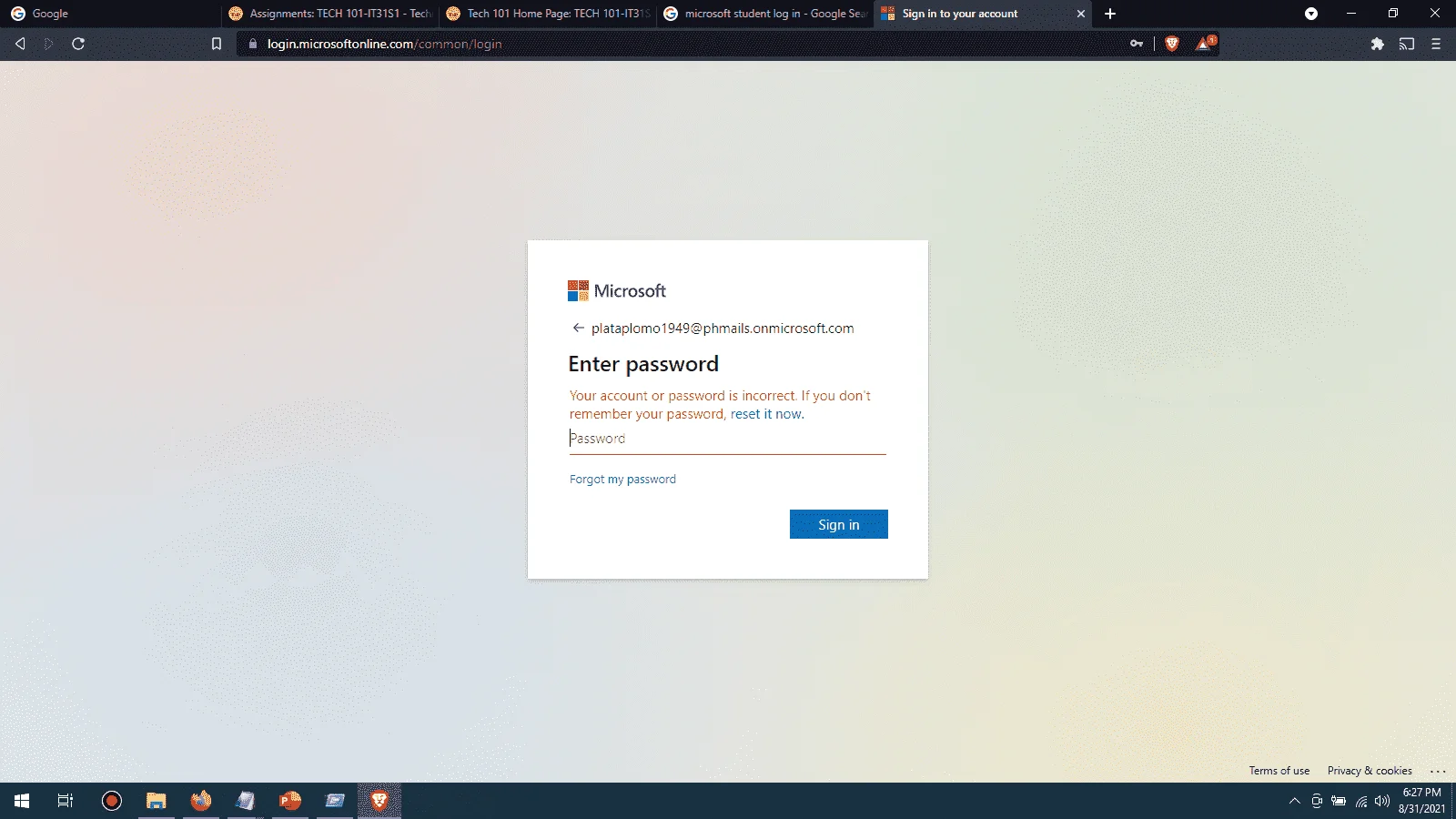
Task: Open PowerPoint from the taskbar
Action: [x=290, y=801]
